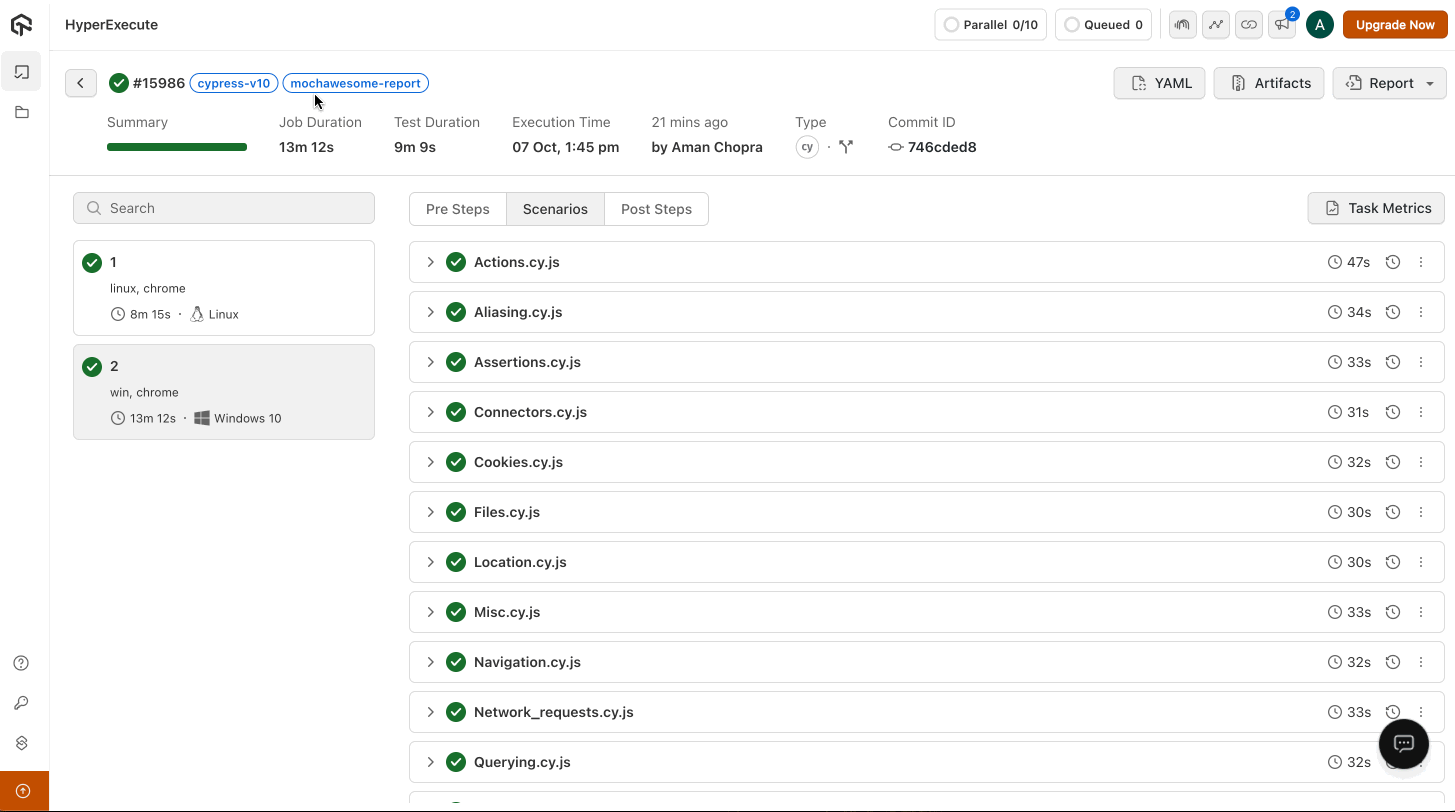Expand the Navigation.cy.js scenario
The image size is (1455, 812).
[x=431, y=662]
